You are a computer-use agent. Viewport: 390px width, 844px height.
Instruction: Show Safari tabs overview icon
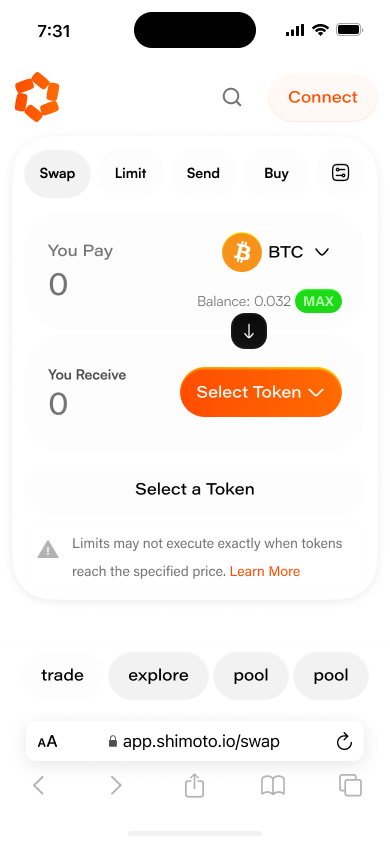tap(350, 785)
